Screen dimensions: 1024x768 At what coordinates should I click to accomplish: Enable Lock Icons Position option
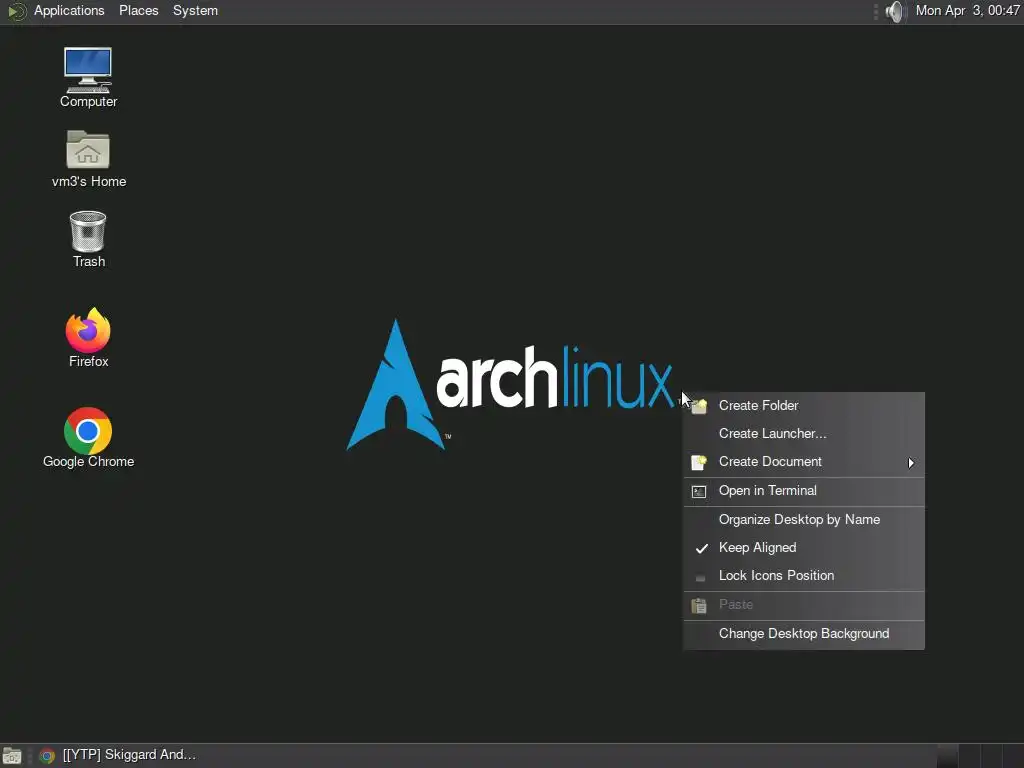[x=804, y=576]
